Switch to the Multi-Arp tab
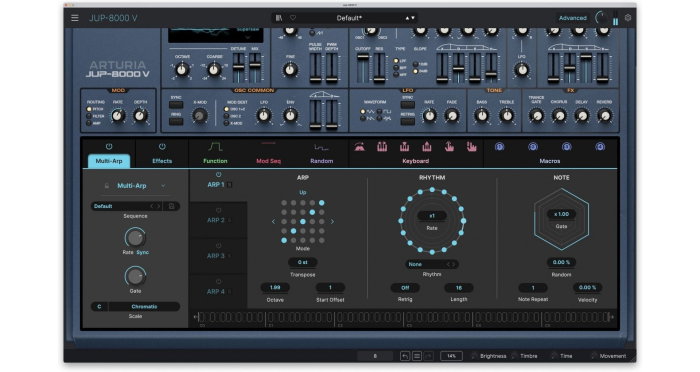This screenshot has height=372, width=700. [x=109, y=161]
